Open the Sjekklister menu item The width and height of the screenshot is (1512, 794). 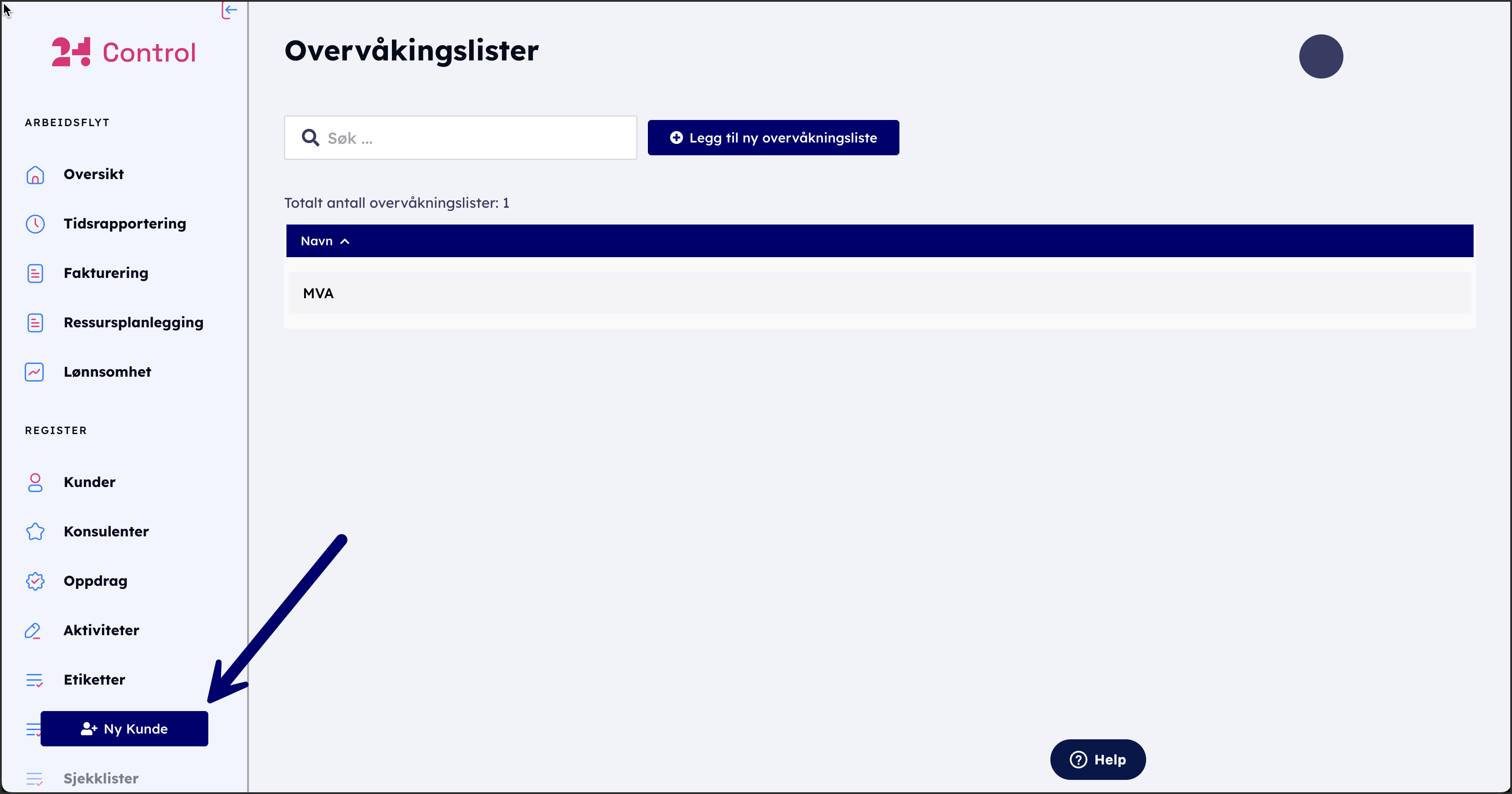tap(101, 778)
